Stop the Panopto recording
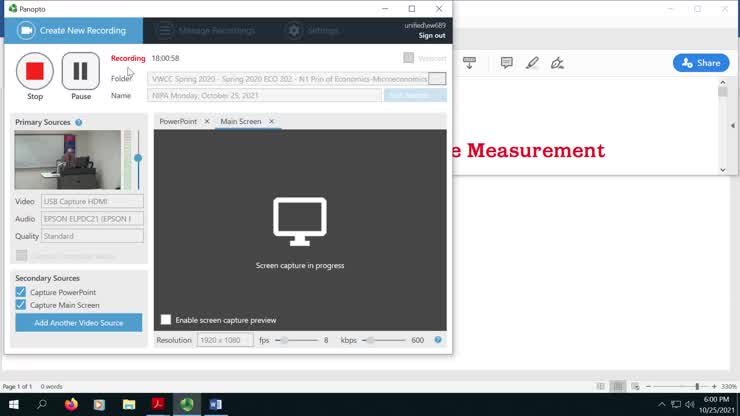The width and height of the screenshot is (740, 416). [35, 71]
